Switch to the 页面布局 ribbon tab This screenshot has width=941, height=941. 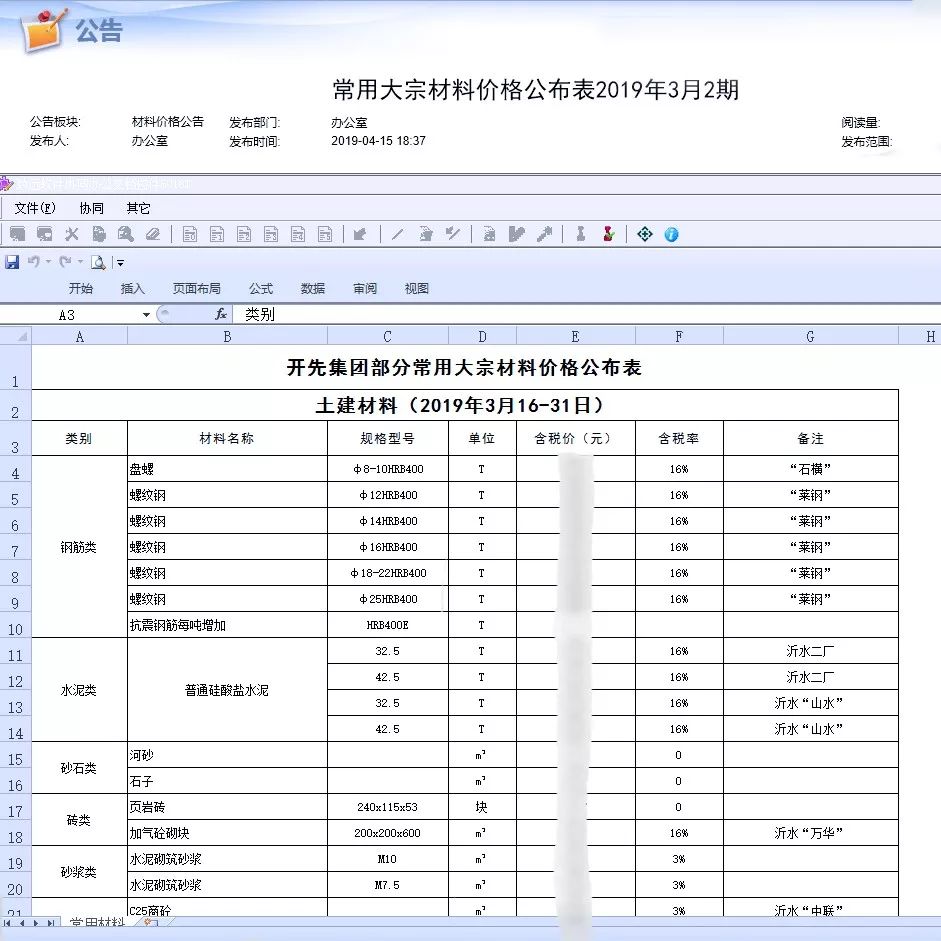(x=196, y=289)
